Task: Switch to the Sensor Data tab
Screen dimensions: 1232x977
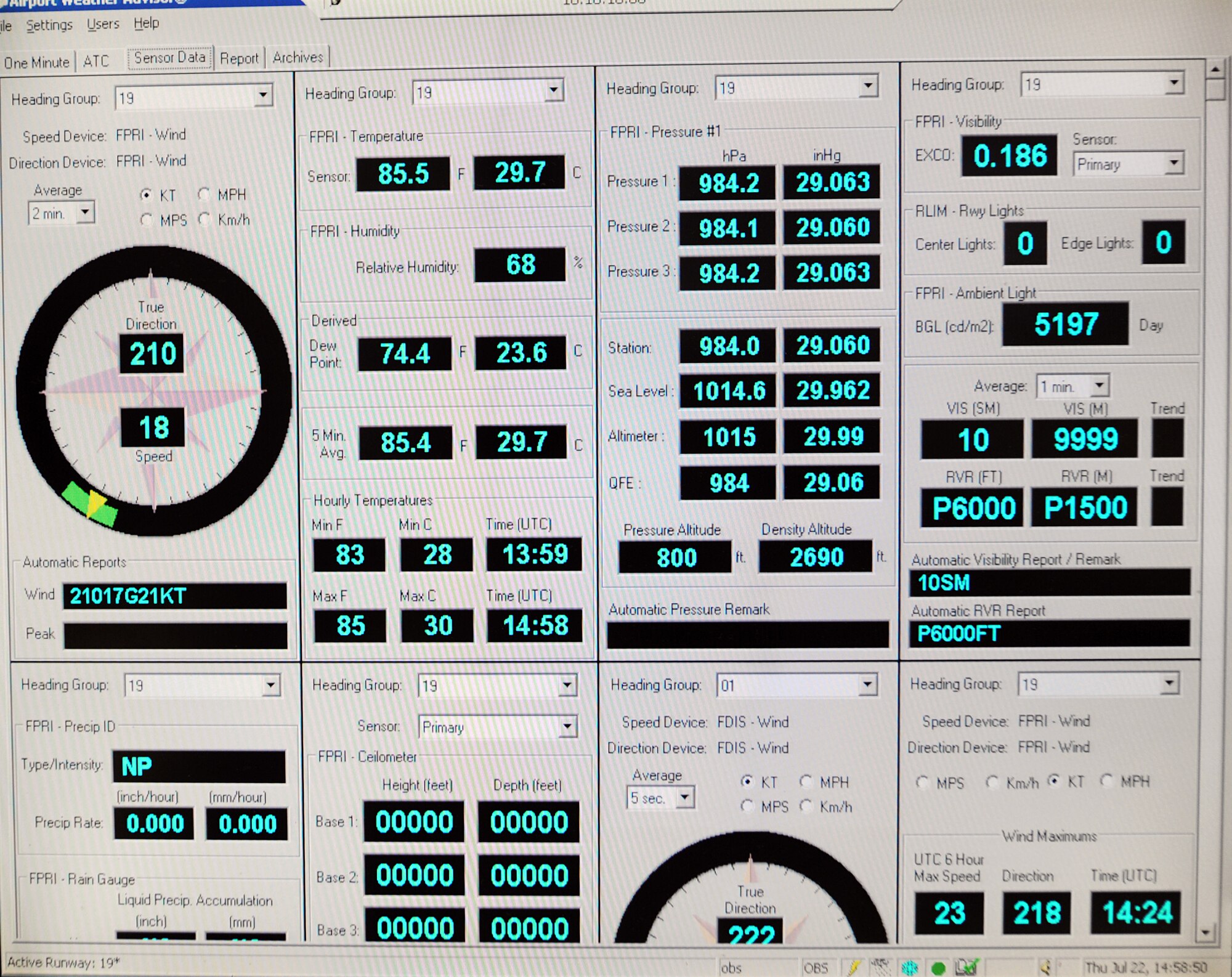Action: pos(170,58)
